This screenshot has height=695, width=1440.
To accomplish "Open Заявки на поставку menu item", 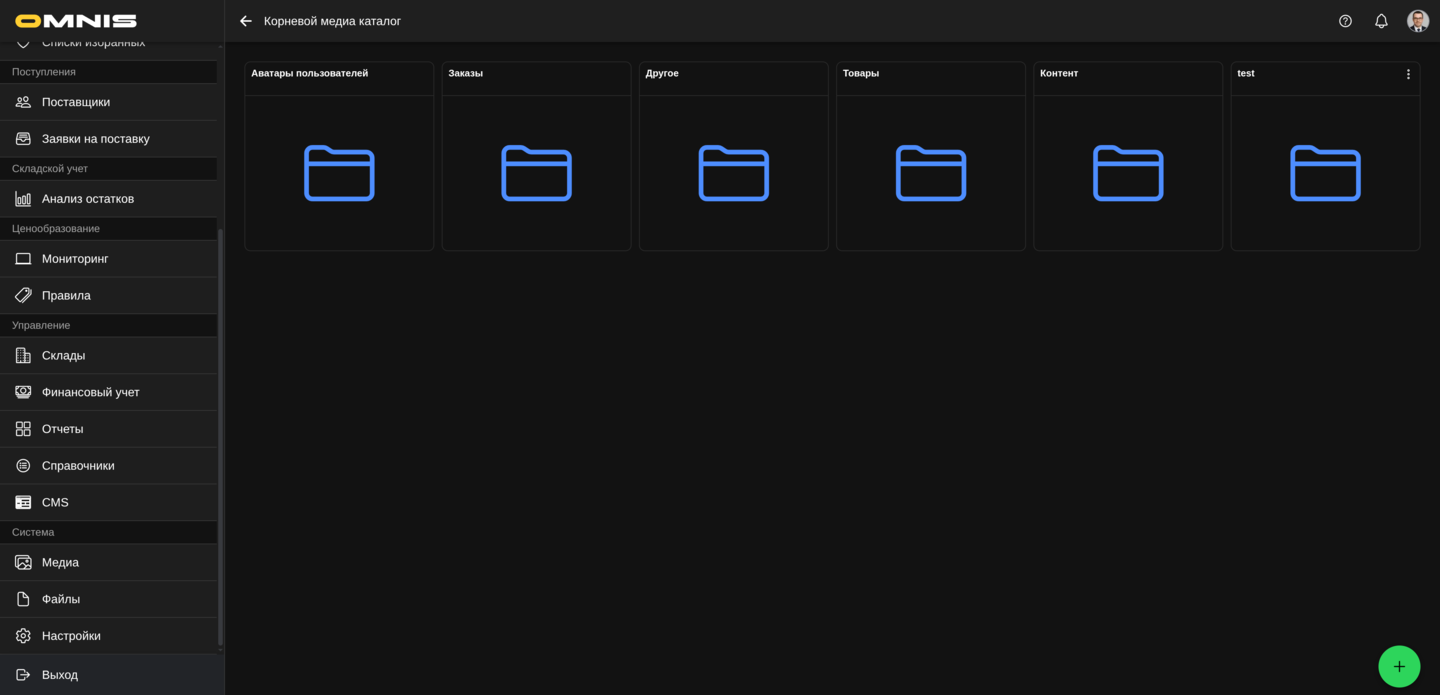I will click(95, 139).
